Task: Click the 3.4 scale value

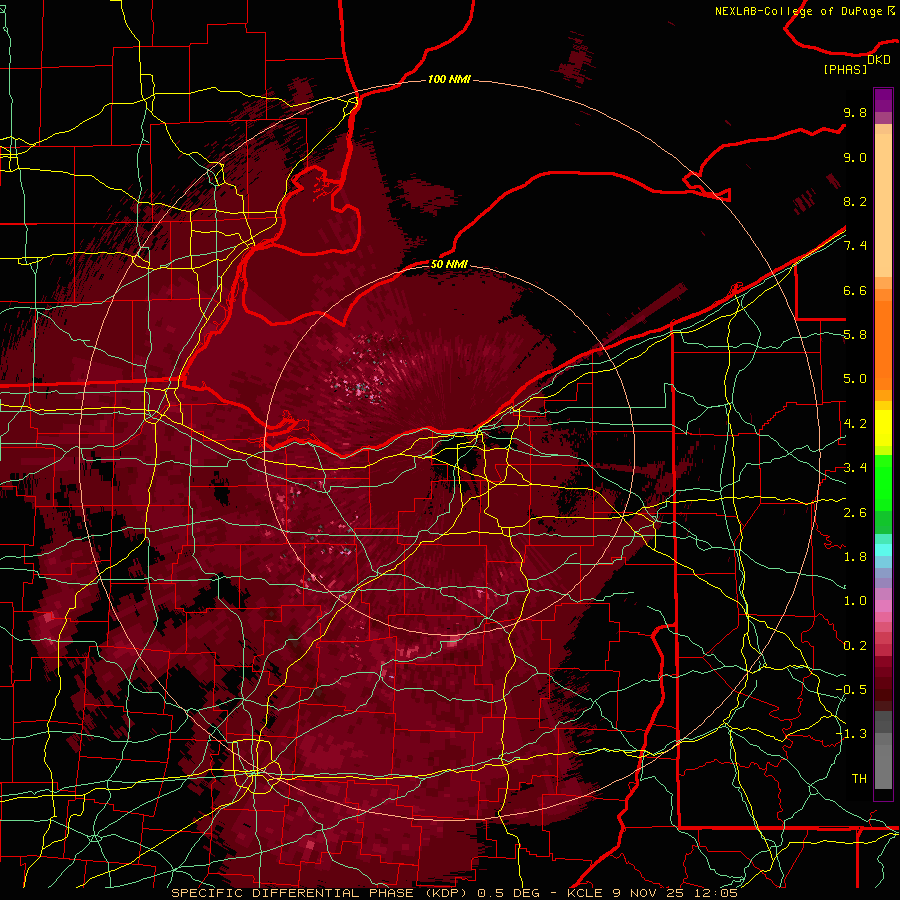Action: pyautogui.click(x=855, y=468)
